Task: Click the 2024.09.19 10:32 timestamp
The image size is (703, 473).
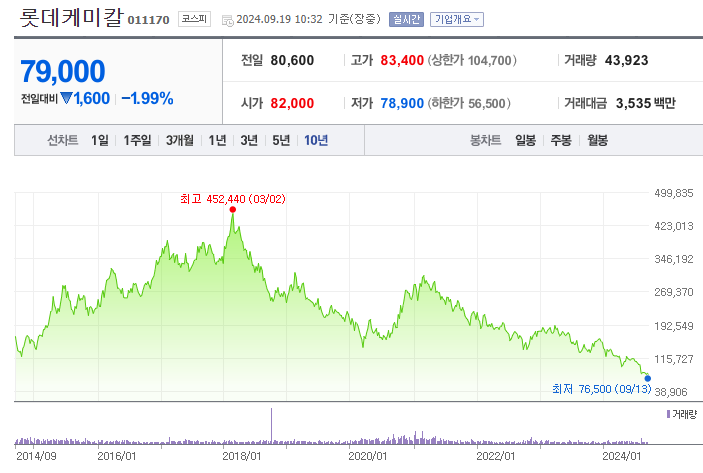Action: click(279, 19)
